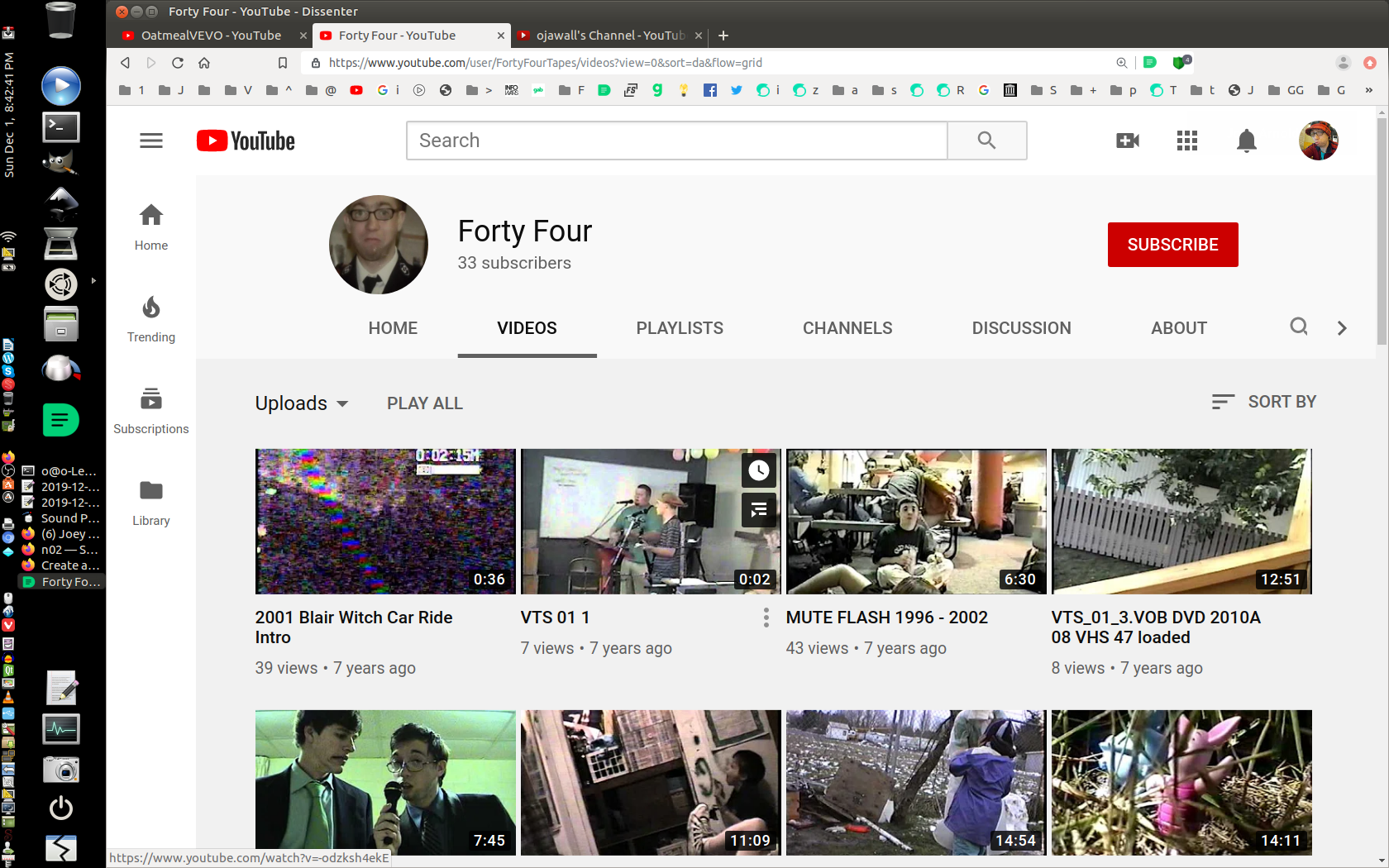The height and width of the screenshot is (868, 1389).
Task: Click the Facebook bookmark icon
Action: [x=710, y=90]
